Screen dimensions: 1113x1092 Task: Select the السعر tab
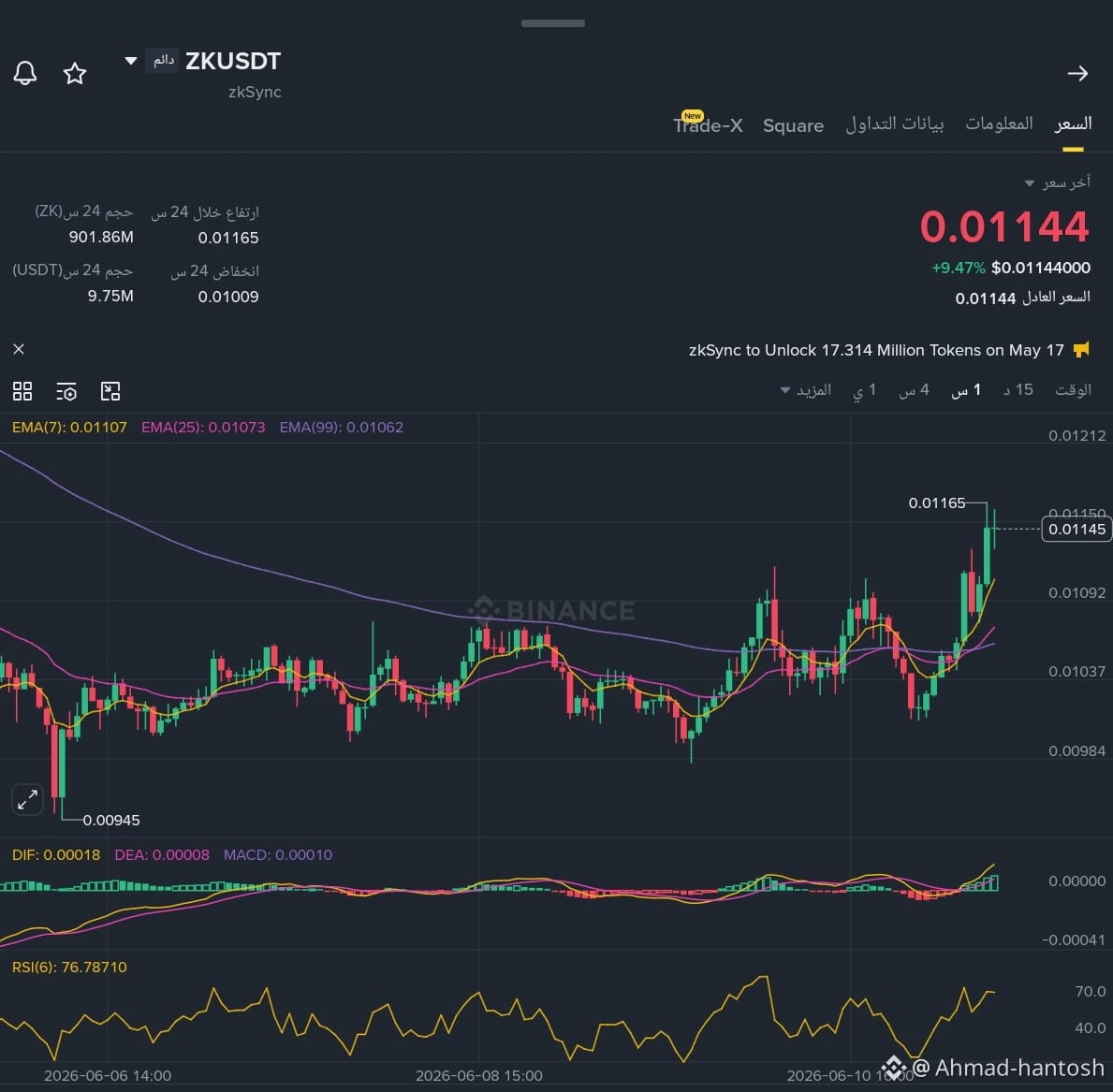click(x=1073, y=124)
